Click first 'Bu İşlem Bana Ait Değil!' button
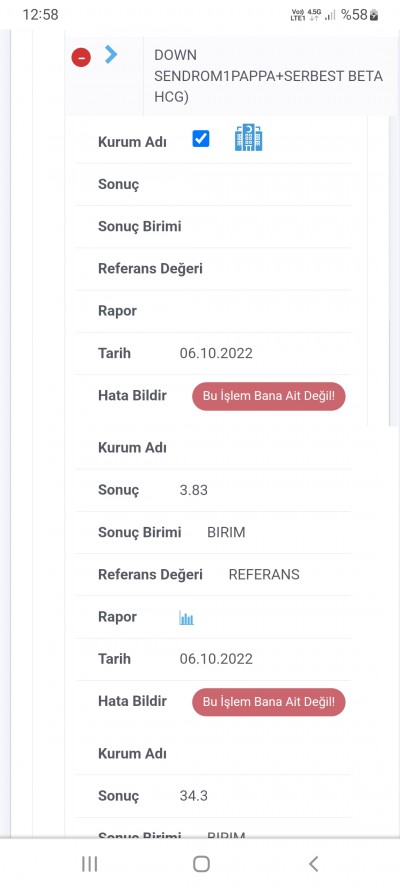The image size is (400, 888). (x=269, y=396)
